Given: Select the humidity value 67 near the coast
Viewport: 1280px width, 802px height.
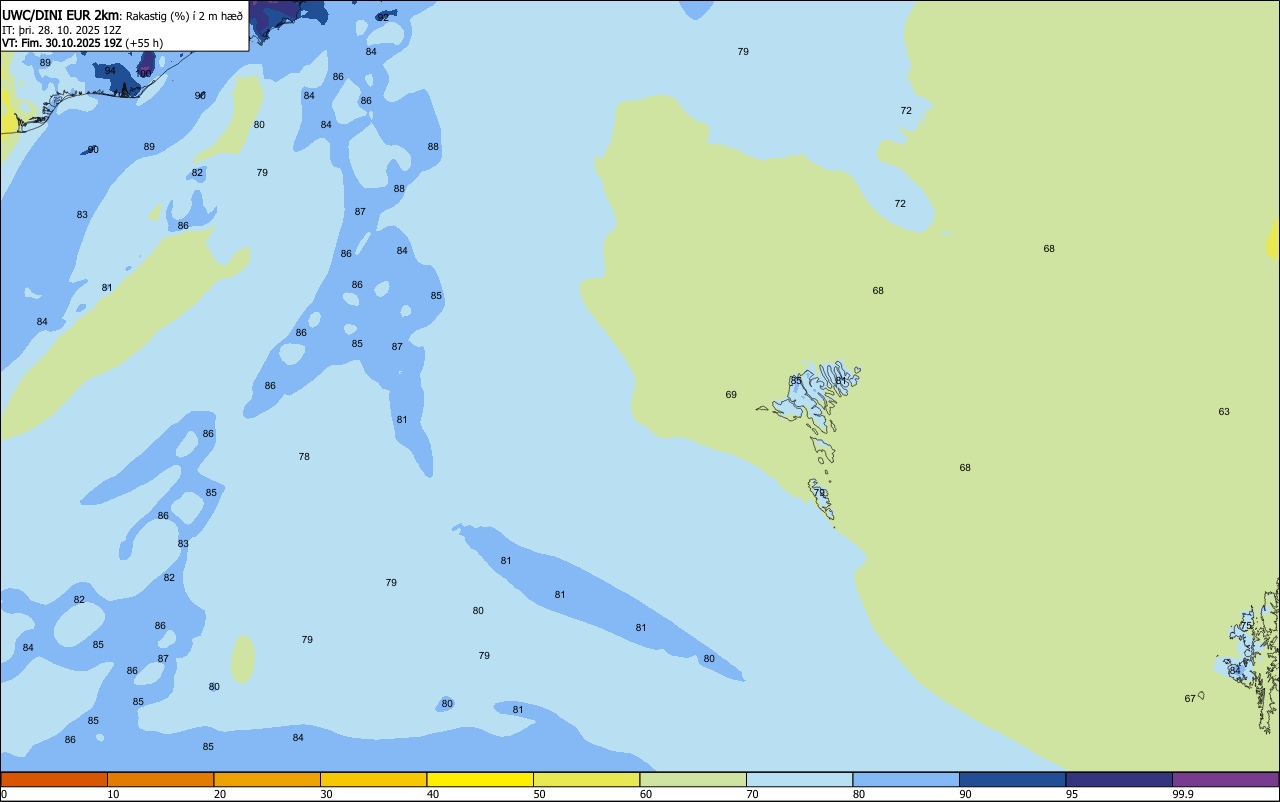Looking at the screenshot, I should (1190, 699).
